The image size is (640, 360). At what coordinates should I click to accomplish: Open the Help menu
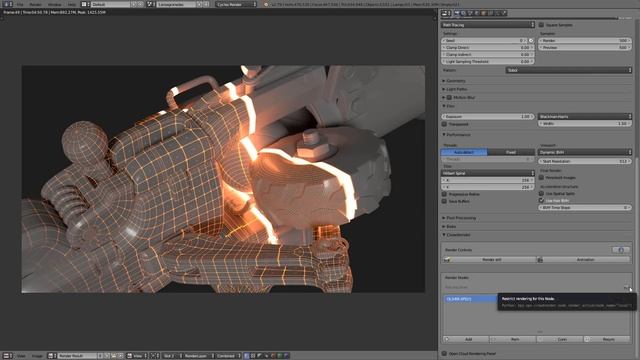pos(72,4)
